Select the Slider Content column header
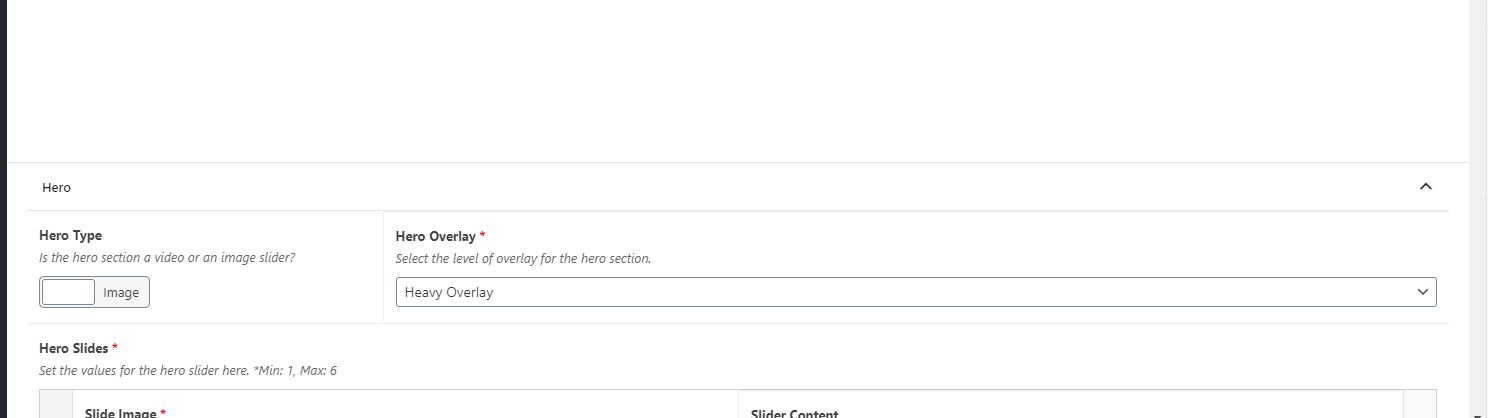 click(x=794, y=412)
